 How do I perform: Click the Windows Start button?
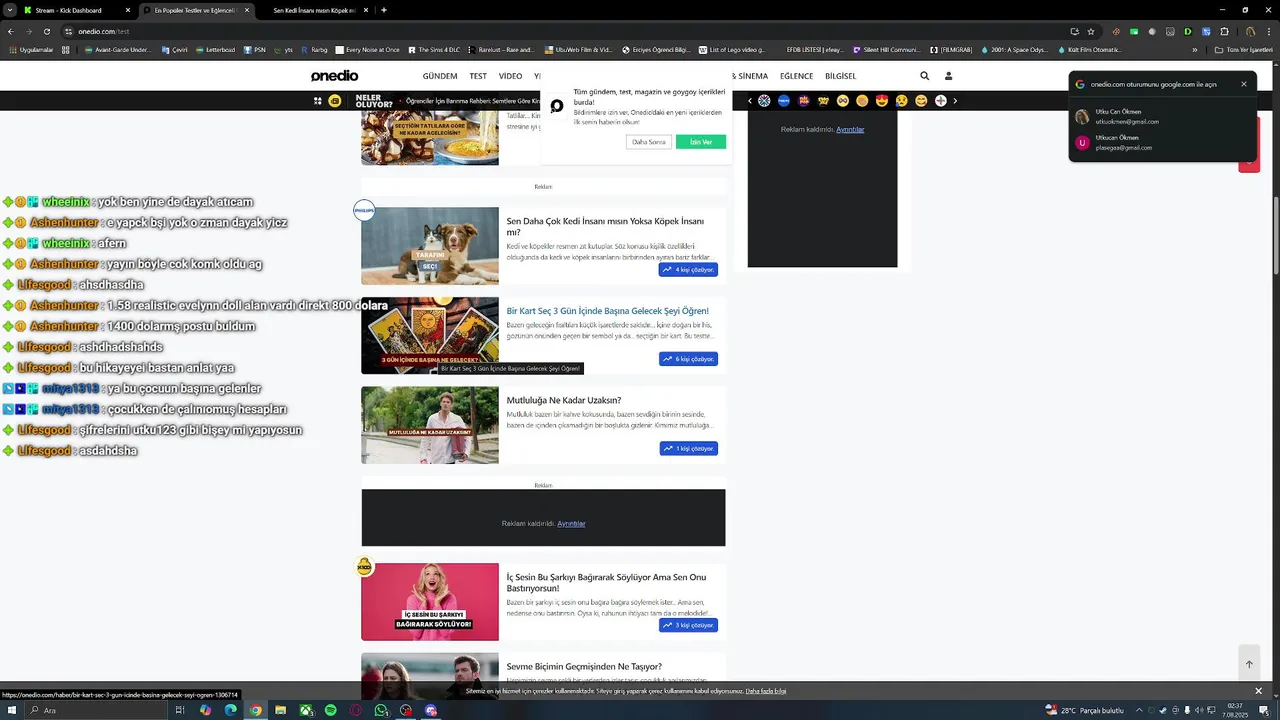click(x=12, y=710)
